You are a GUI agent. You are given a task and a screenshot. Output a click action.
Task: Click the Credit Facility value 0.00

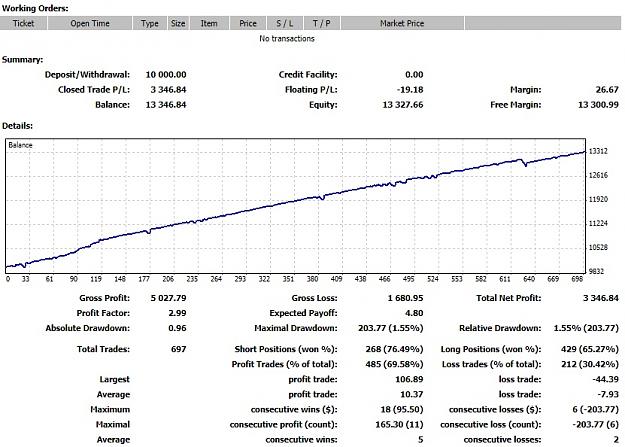pos(414,75)
